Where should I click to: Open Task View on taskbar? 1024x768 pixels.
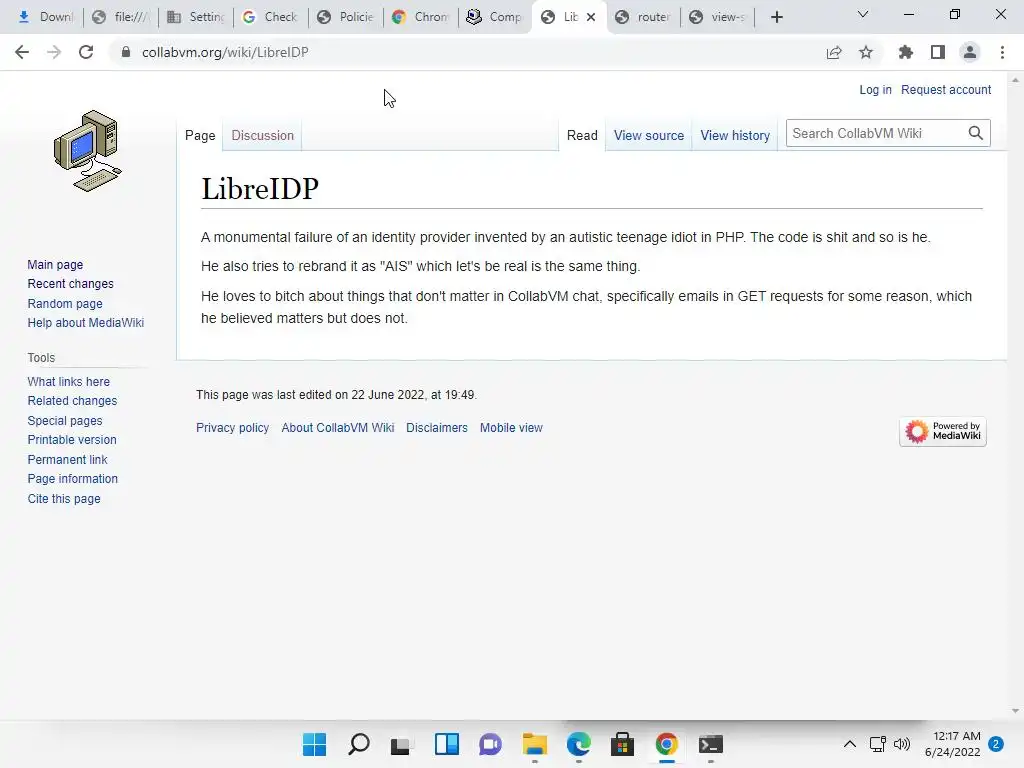(400, 744)
